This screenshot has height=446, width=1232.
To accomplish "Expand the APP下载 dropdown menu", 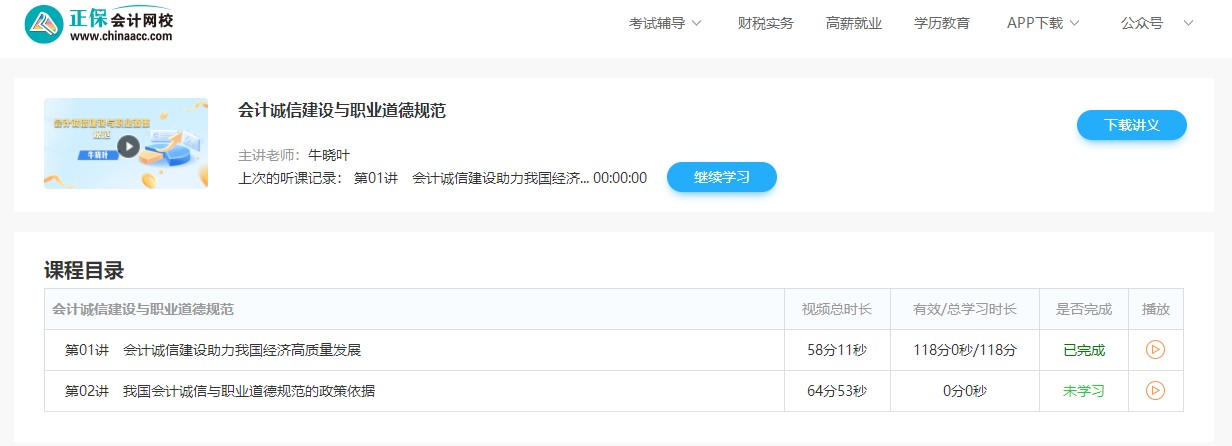I will pyautogui.click(x=1043, y=23).
